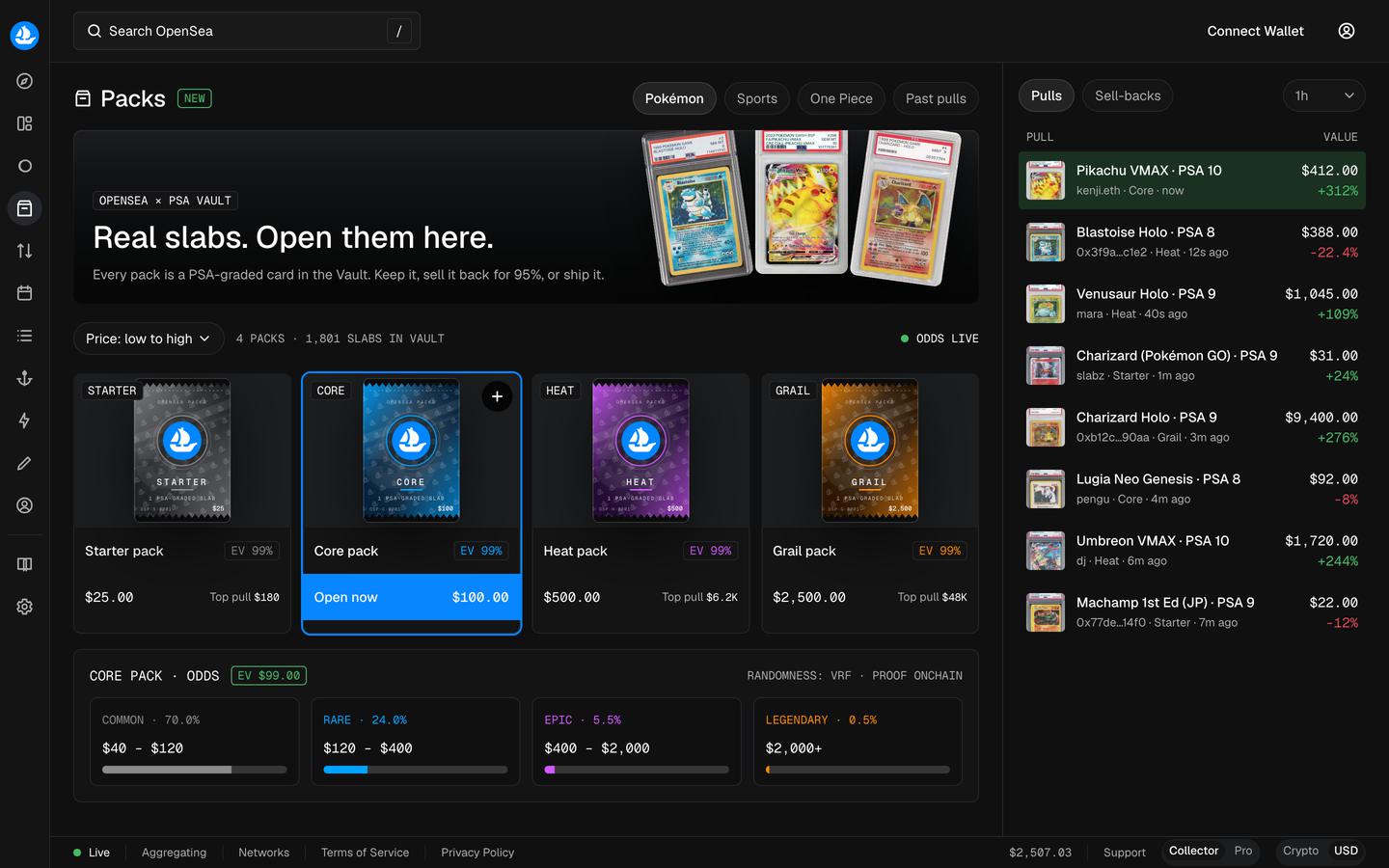Click the slash shortcut badge in search

399,31
